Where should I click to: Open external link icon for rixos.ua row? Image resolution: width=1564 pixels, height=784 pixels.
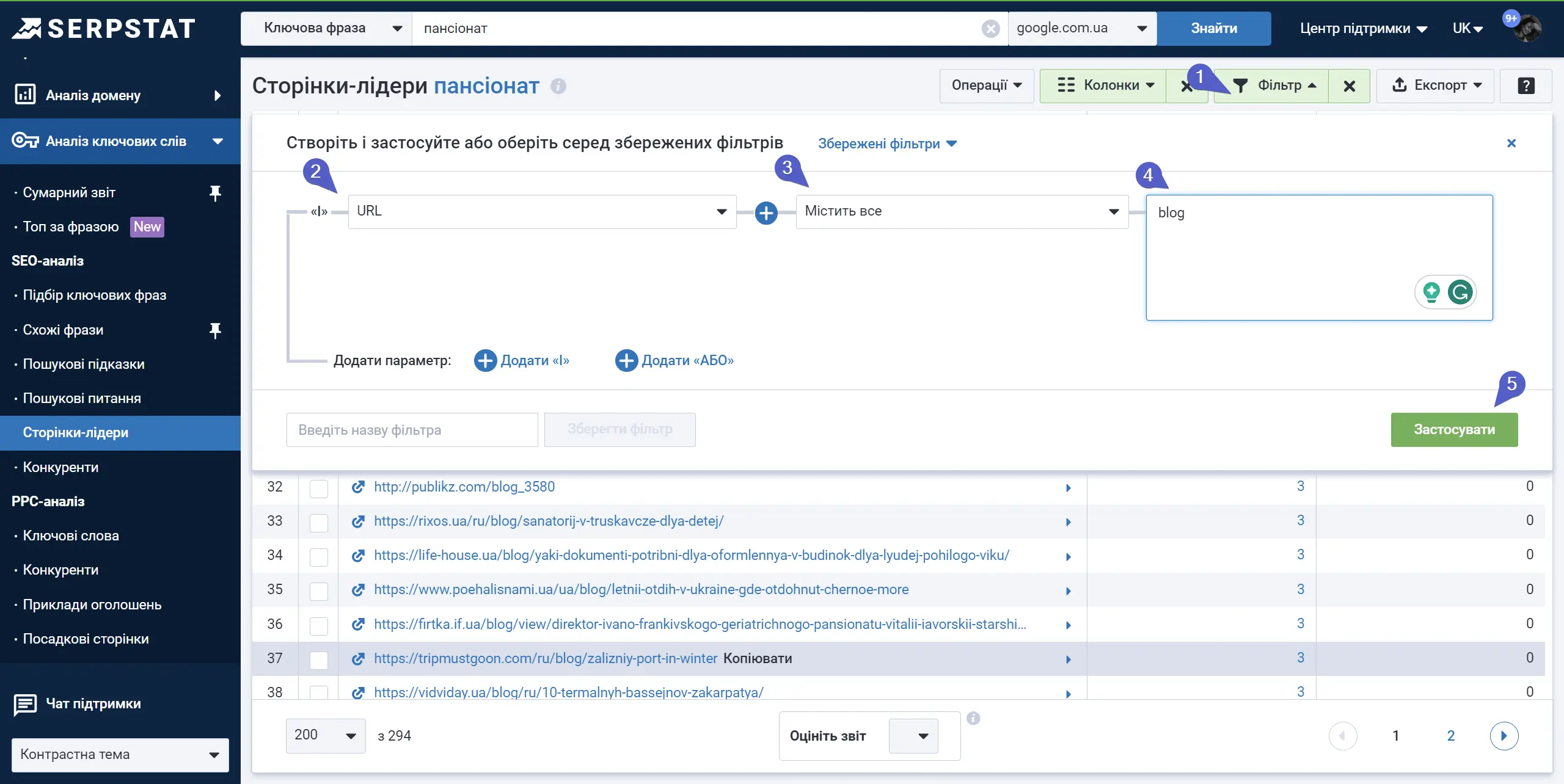359,521
